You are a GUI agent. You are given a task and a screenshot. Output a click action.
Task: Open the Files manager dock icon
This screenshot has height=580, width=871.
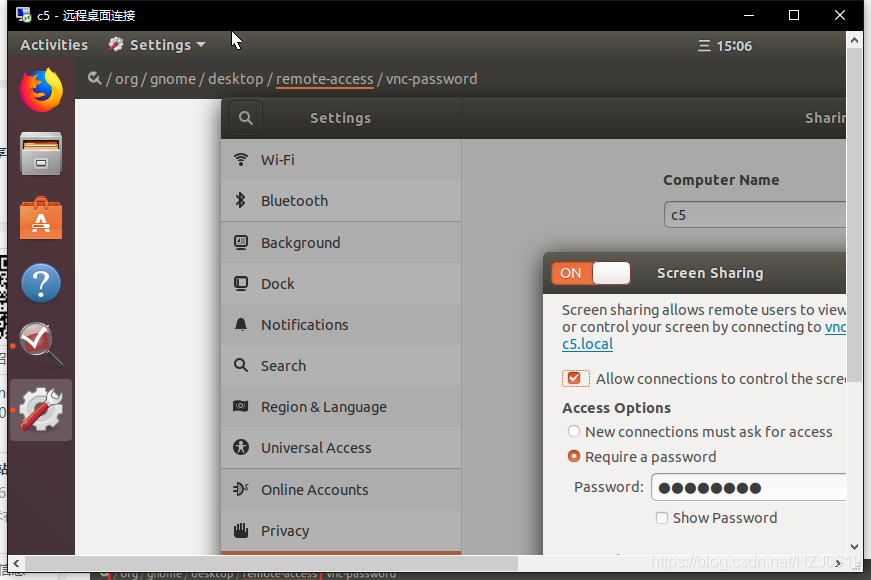pos(41,154)
